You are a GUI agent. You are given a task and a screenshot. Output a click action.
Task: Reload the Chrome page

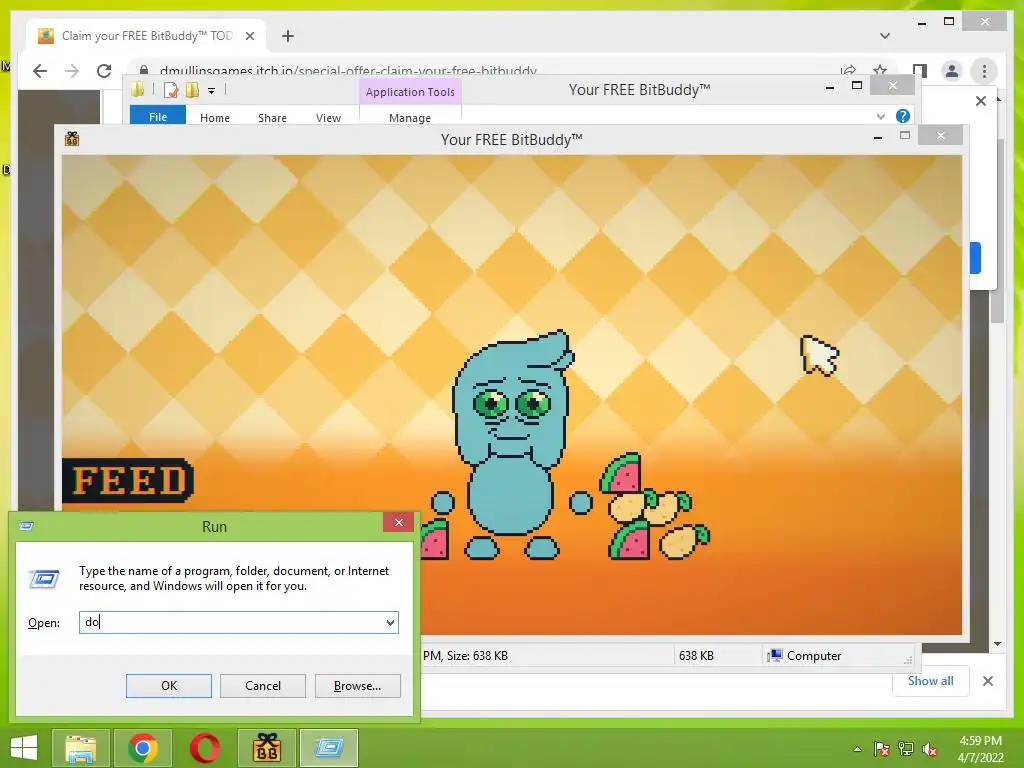(x=104, y=71)
